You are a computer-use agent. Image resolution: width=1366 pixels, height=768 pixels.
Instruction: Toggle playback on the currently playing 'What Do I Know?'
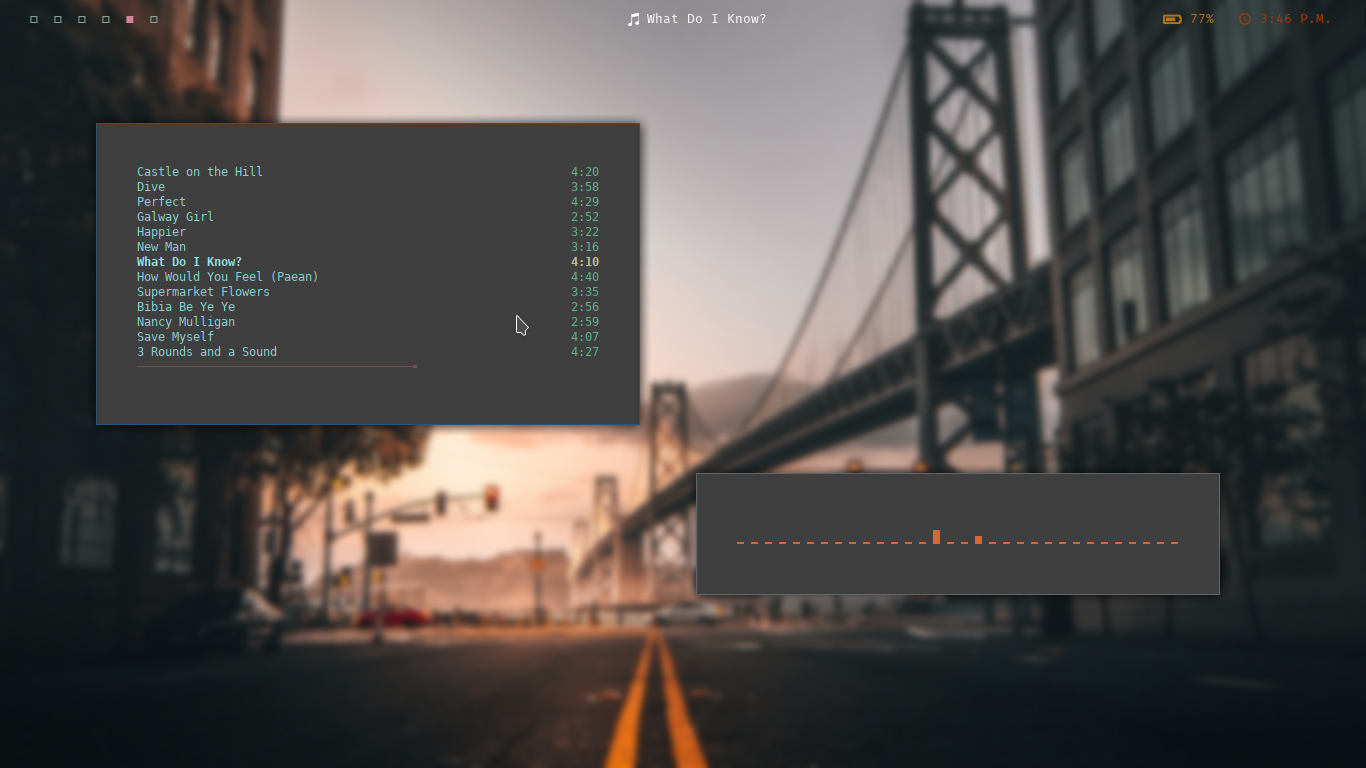pyautogui.click(x=189, y=261)
